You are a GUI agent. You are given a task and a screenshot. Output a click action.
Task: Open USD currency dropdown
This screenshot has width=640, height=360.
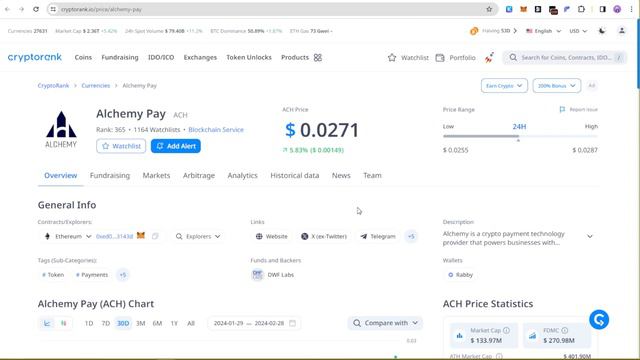tap(578, 31)
